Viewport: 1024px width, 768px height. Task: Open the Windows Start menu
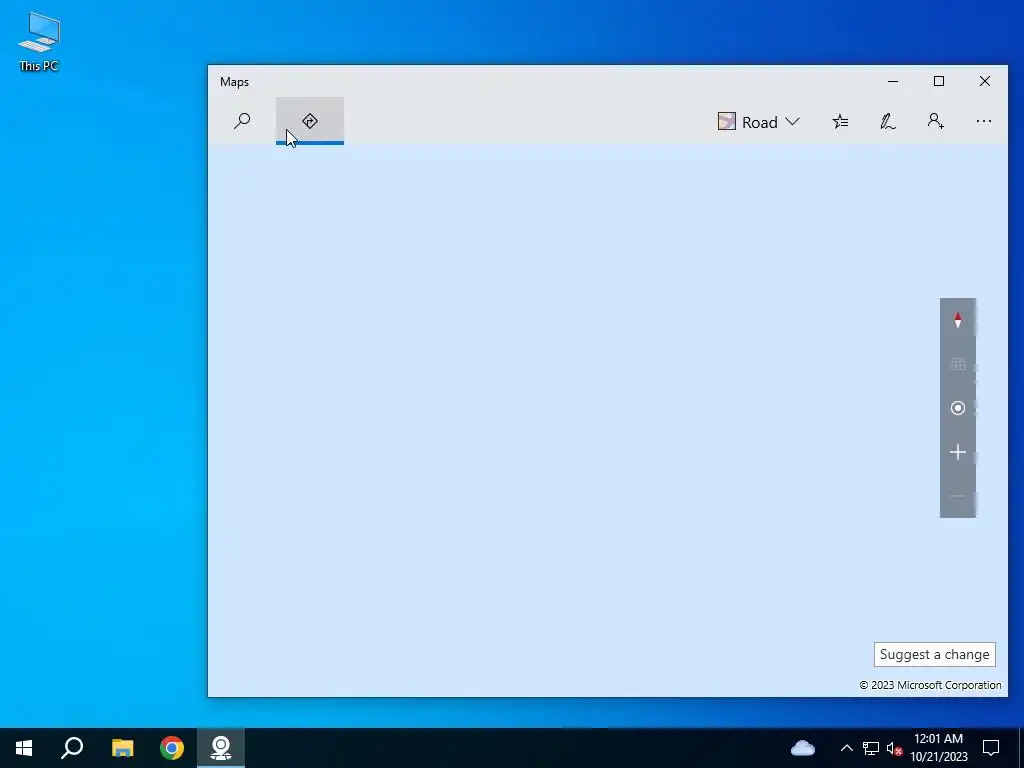(x=24, y=748)
